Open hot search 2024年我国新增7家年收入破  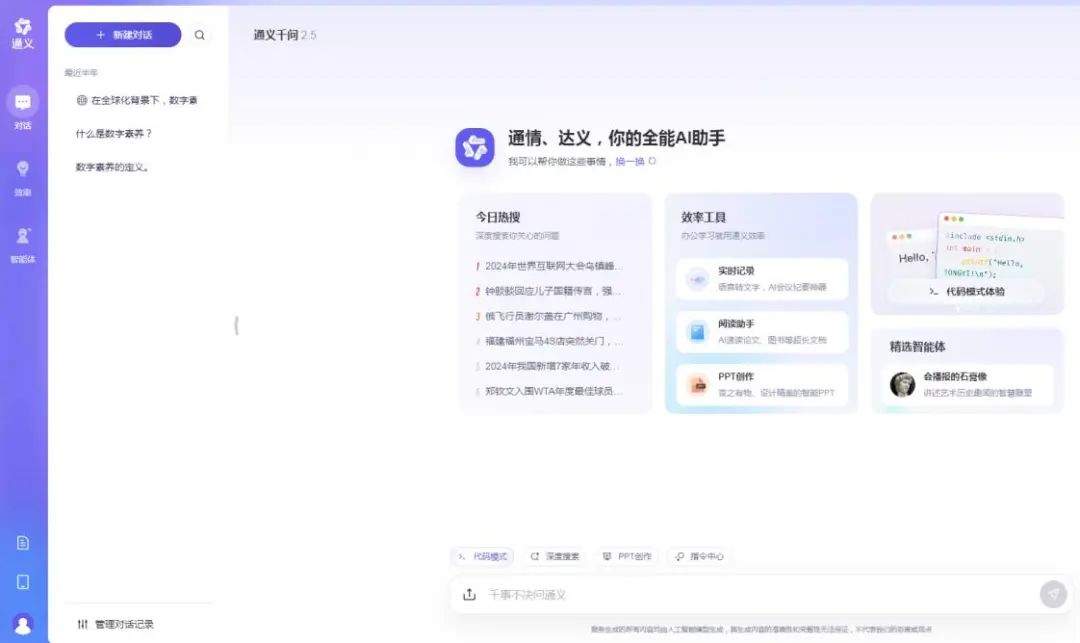[549, 366]
